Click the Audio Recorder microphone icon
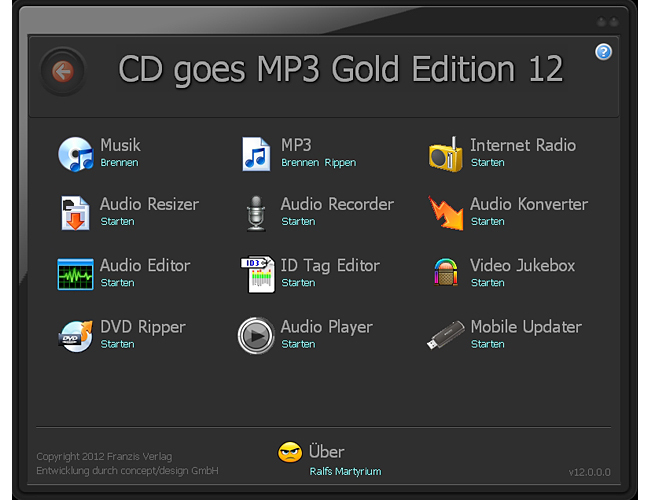This screenshot has width=650, height=500. [256, 214]
